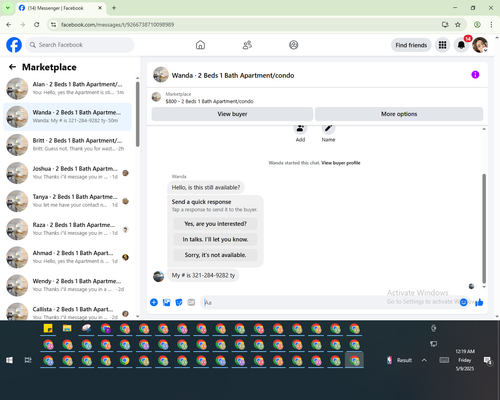Send quick reply "Yes, are you interested?"
The image size is (500, 400).
point(215,224)
